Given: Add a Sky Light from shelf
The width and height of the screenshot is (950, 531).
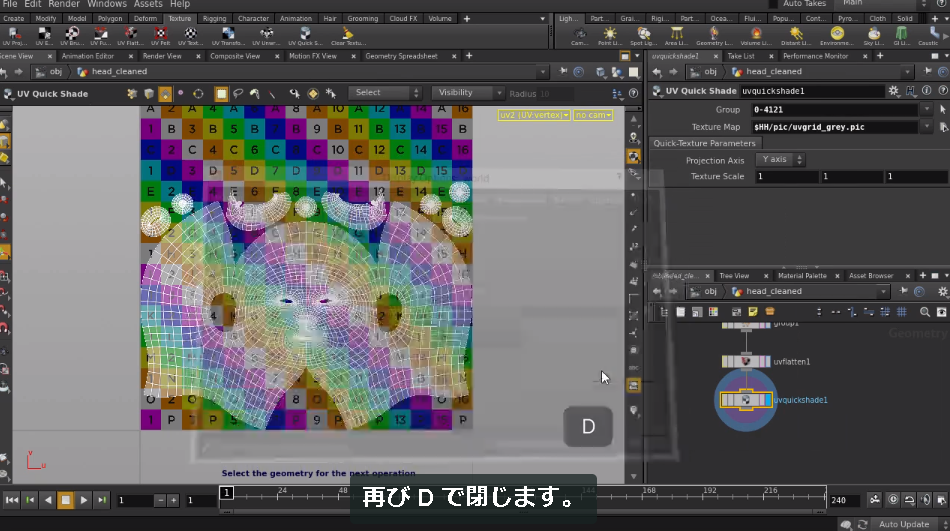Looking at the screenshot, I should 874,36.
